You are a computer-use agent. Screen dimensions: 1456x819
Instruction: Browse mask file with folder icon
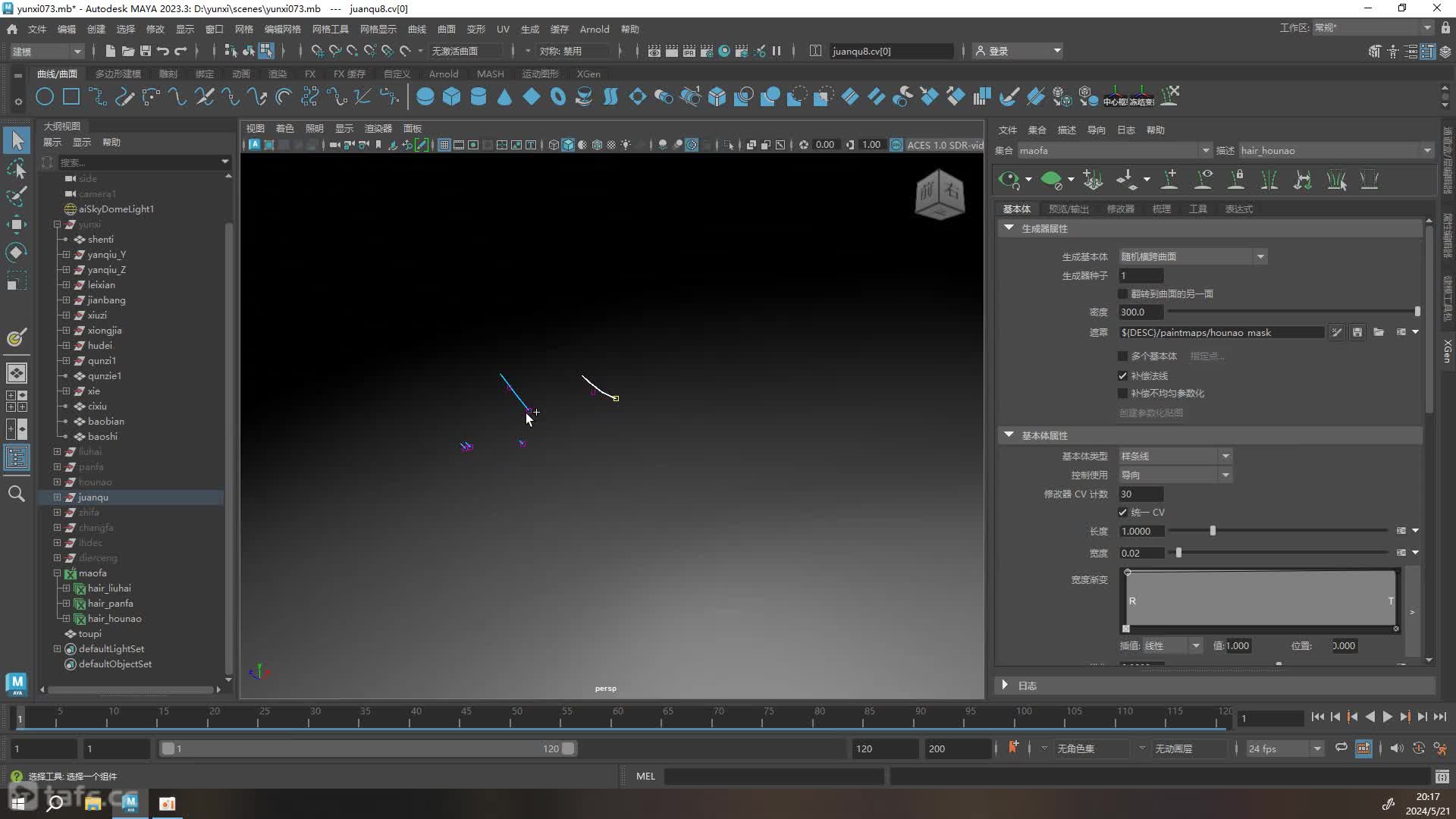click(x=1379, y=332)
